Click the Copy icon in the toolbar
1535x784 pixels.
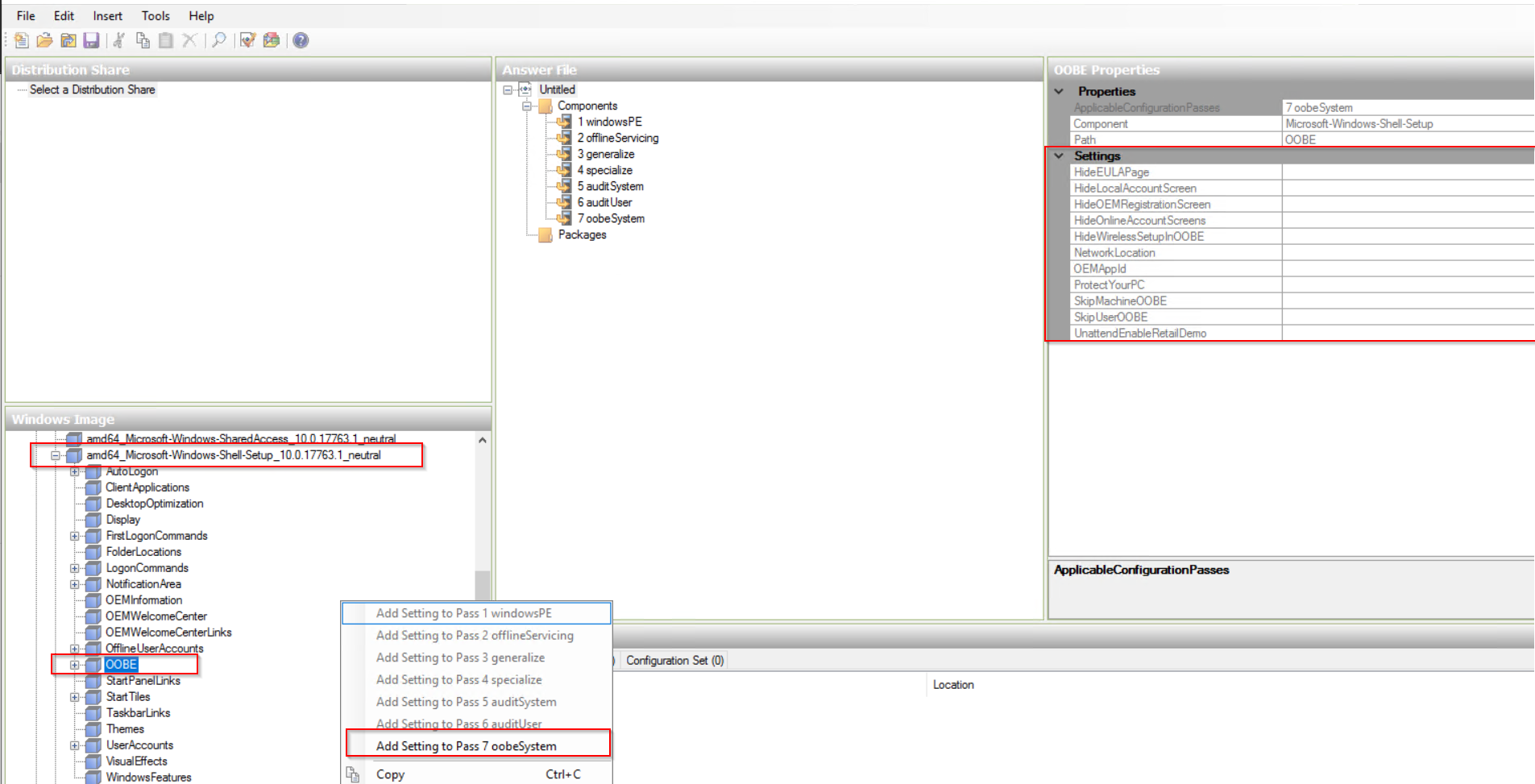(x=143, y=40)
